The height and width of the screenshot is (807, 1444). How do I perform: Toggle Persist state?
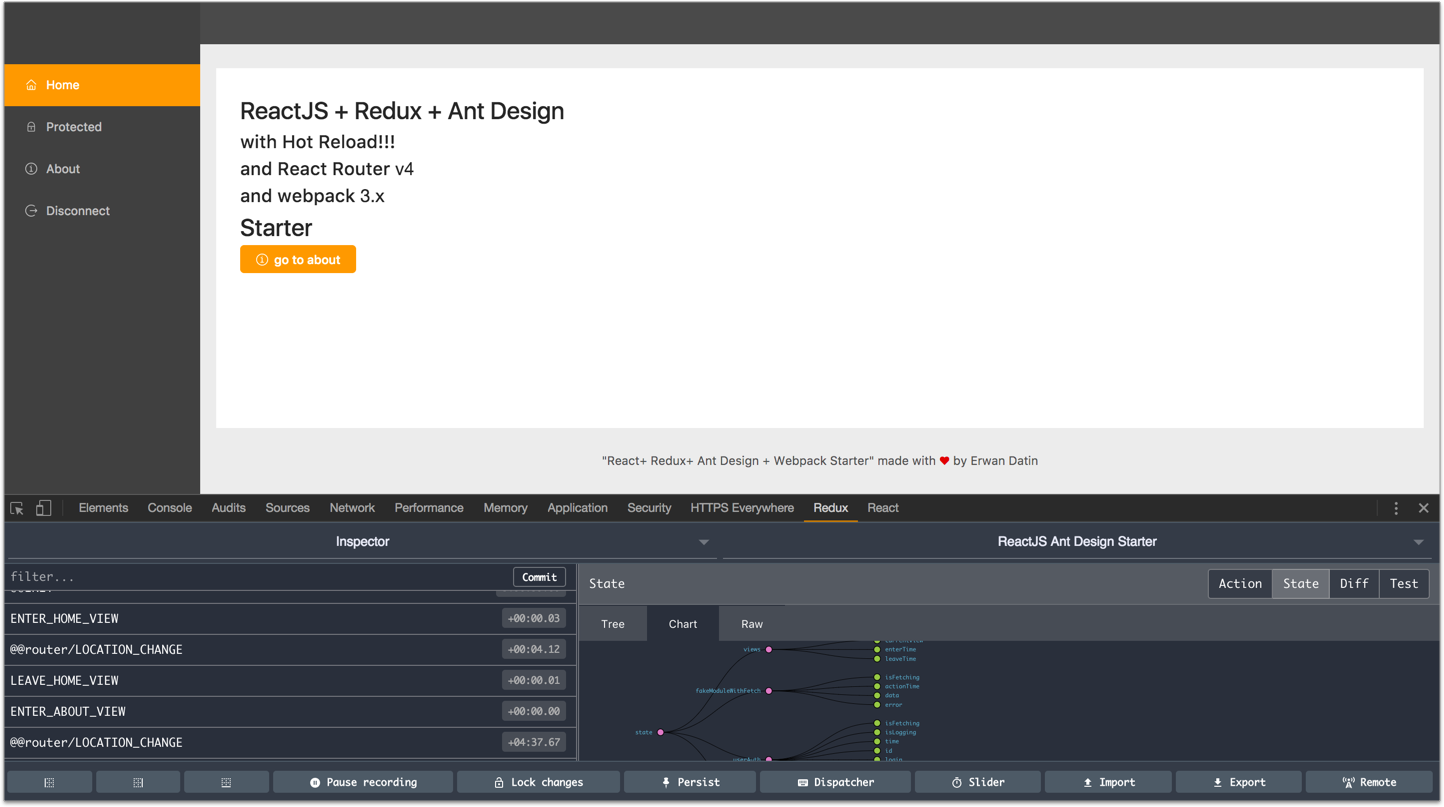[690, 782]
